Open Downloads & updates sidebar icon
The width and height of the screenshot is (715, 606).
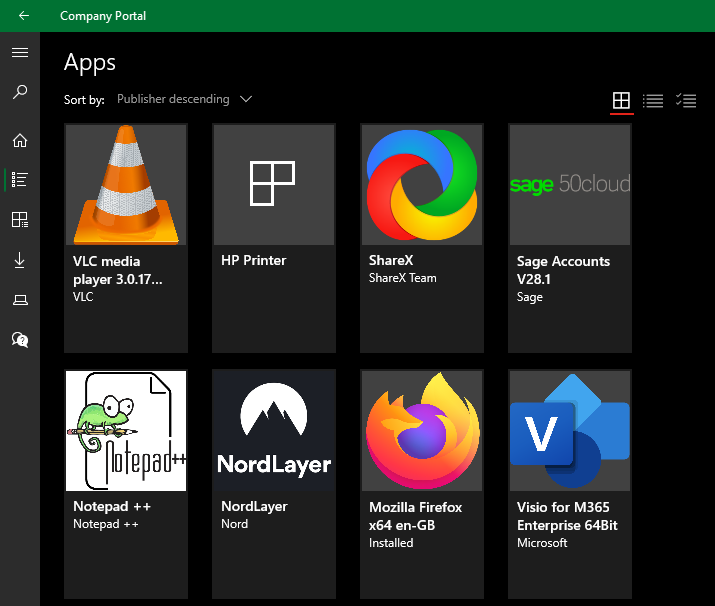point(20,260)
